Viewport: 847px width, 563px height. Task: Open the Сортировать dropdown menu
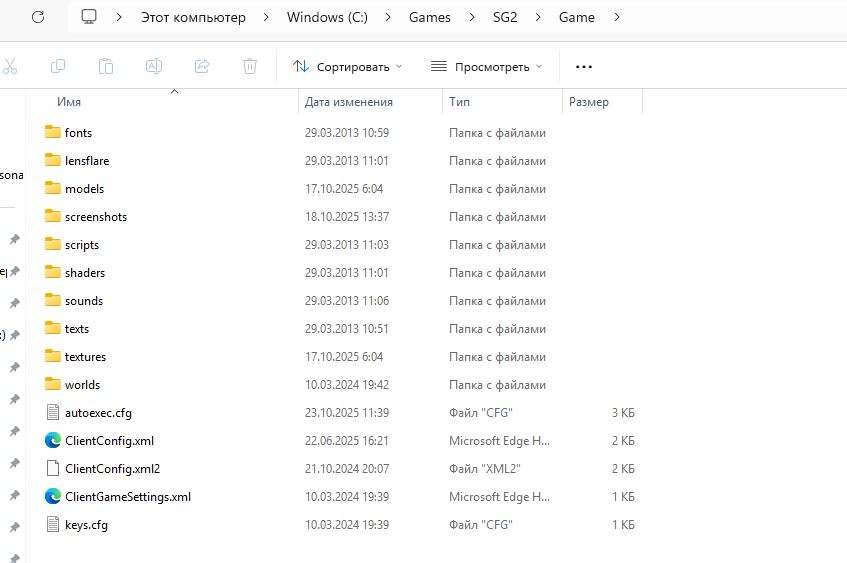click(347, 66)
